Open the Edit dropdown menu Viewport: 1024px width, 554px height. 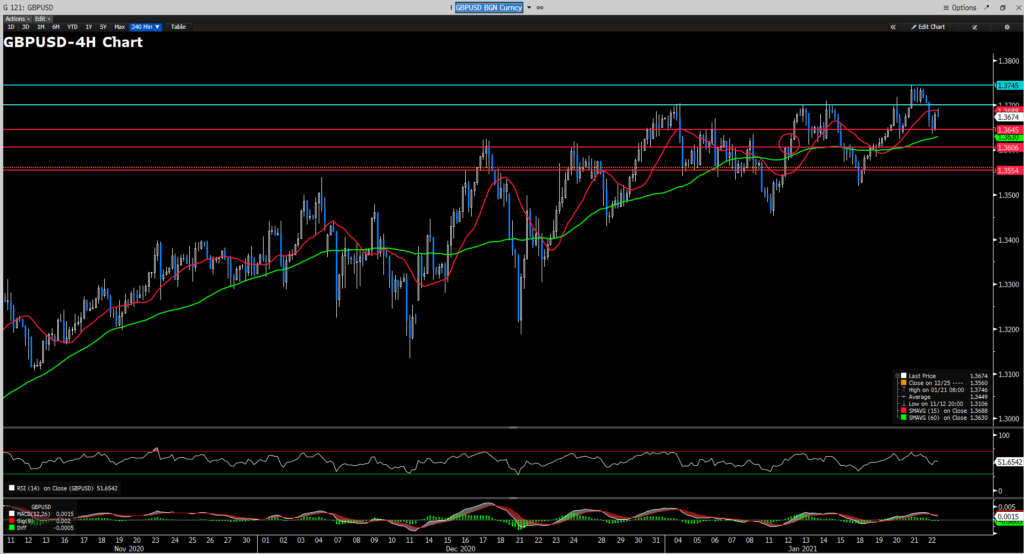point(42,19)
